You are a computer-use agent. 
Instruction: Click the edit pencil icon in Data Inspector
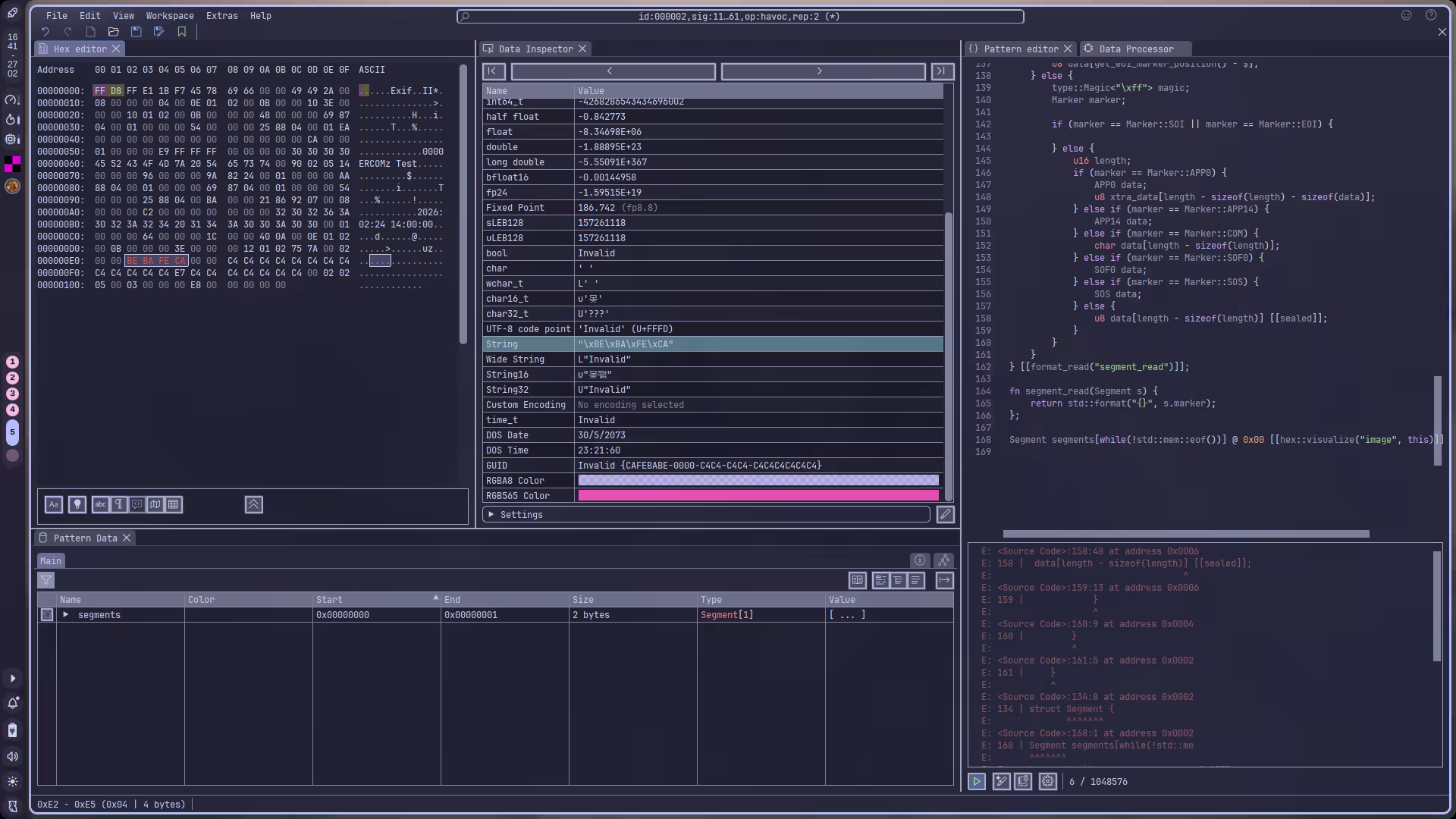coord(945,515)
